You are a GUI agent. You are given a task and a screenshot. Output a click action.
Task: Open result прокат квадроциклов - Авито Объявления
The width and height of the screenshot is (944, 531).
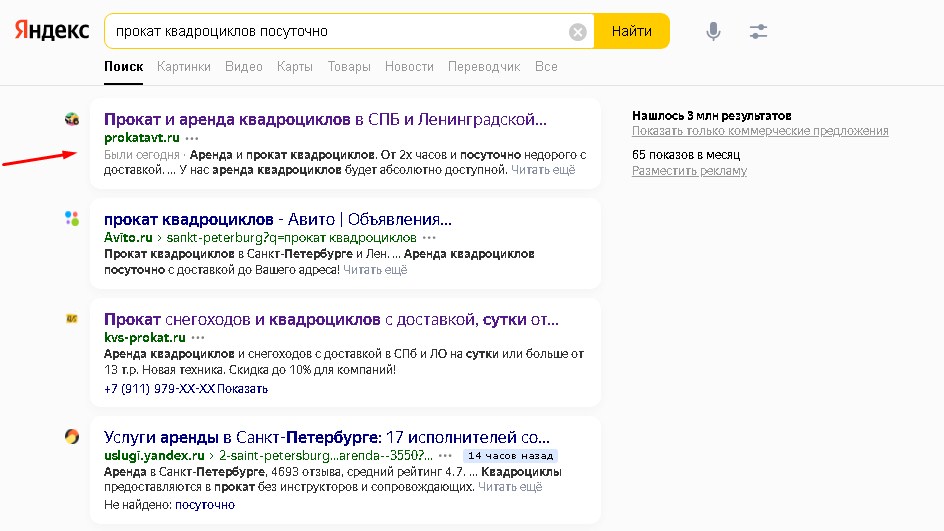(278, 219)
